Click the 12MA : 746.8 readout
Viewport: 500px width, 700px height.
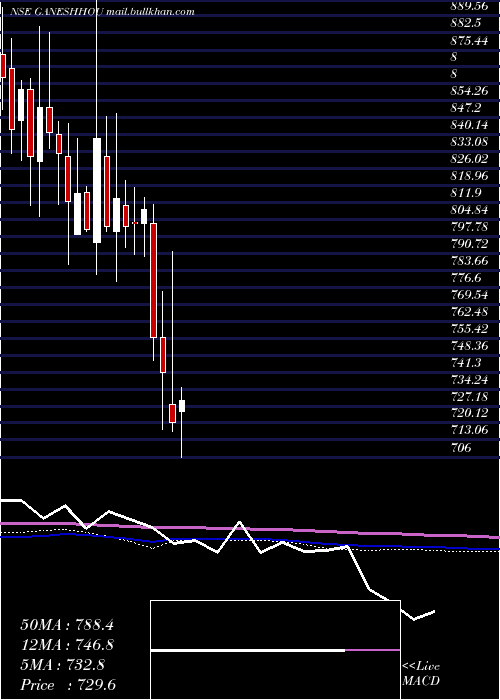[67, 645]
